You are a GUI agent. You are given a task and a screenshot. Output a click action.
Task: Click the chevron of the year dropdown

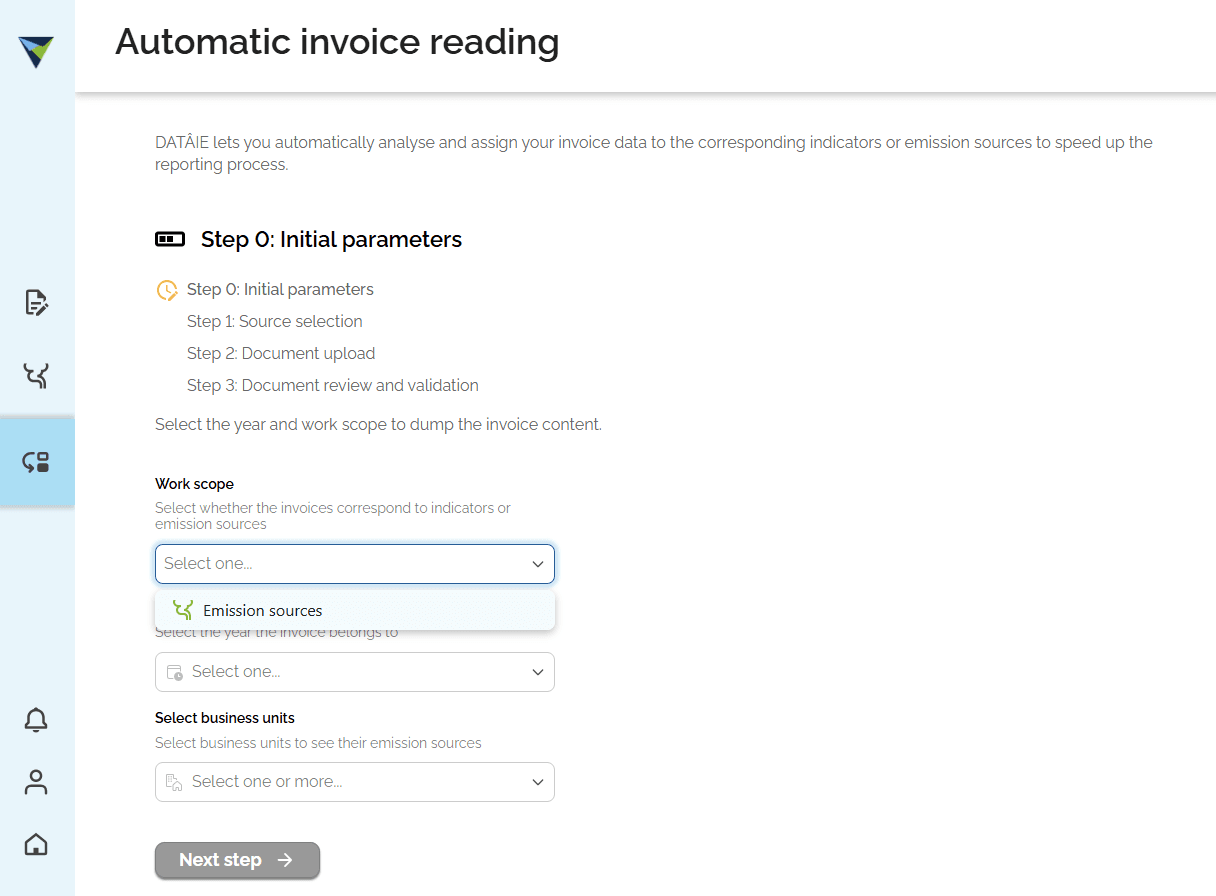pos(538,672)
